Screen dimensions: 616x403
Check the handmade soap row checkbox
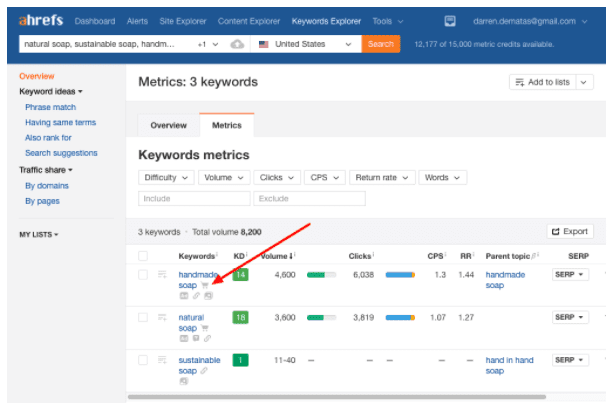pyautogui.click(x=143, y=274)
